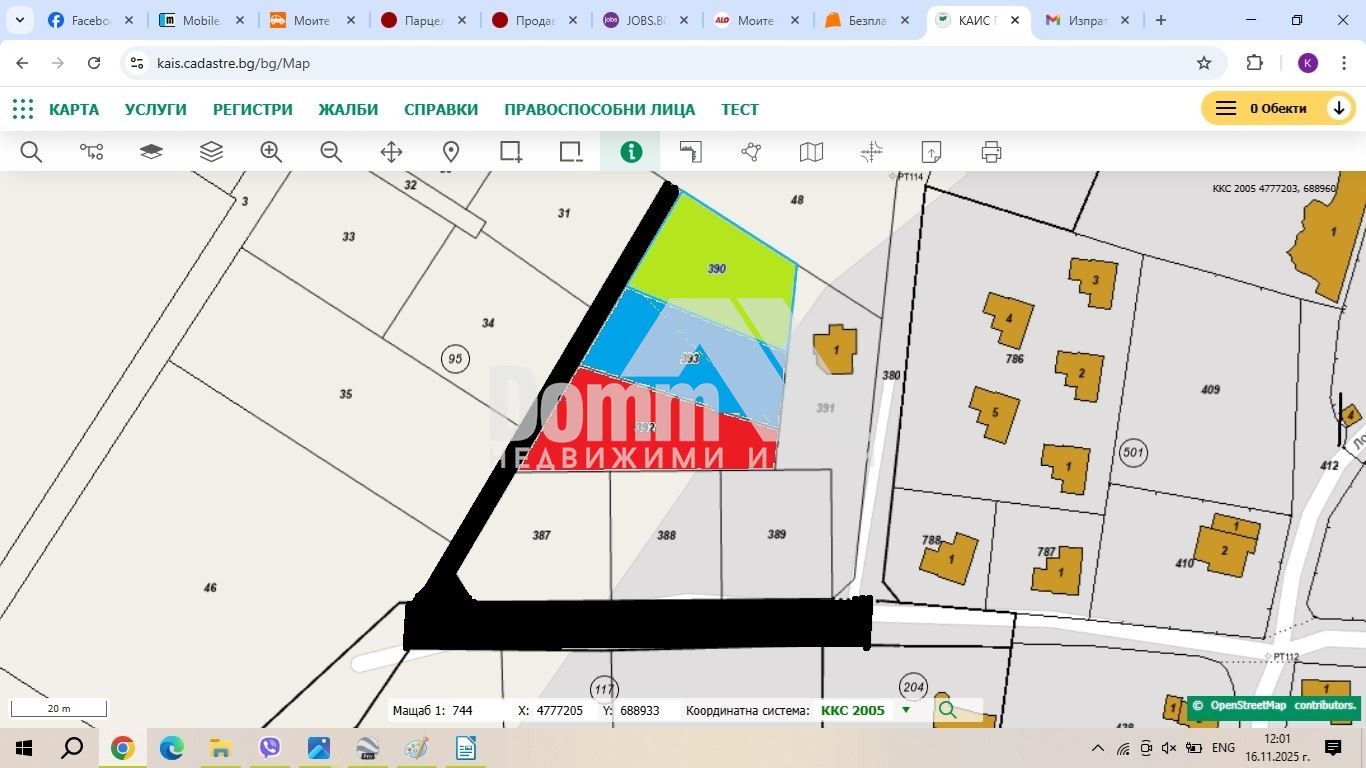Click the scale value input field
1366x768 pixels.
[480, 710]
